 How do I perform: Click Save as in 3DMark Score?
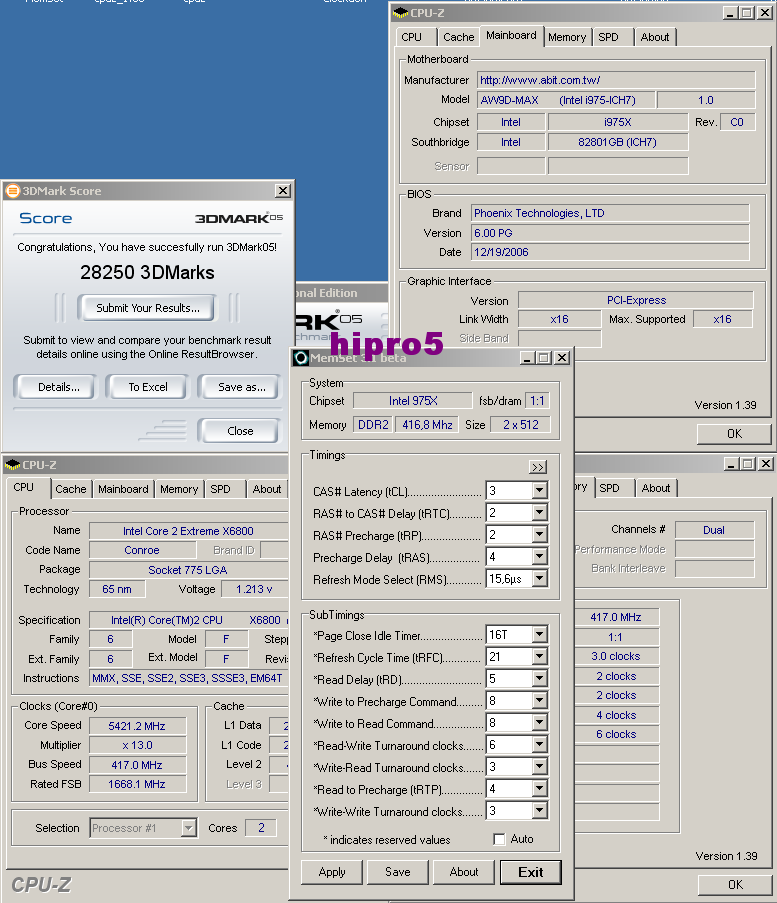coord(242,387)
